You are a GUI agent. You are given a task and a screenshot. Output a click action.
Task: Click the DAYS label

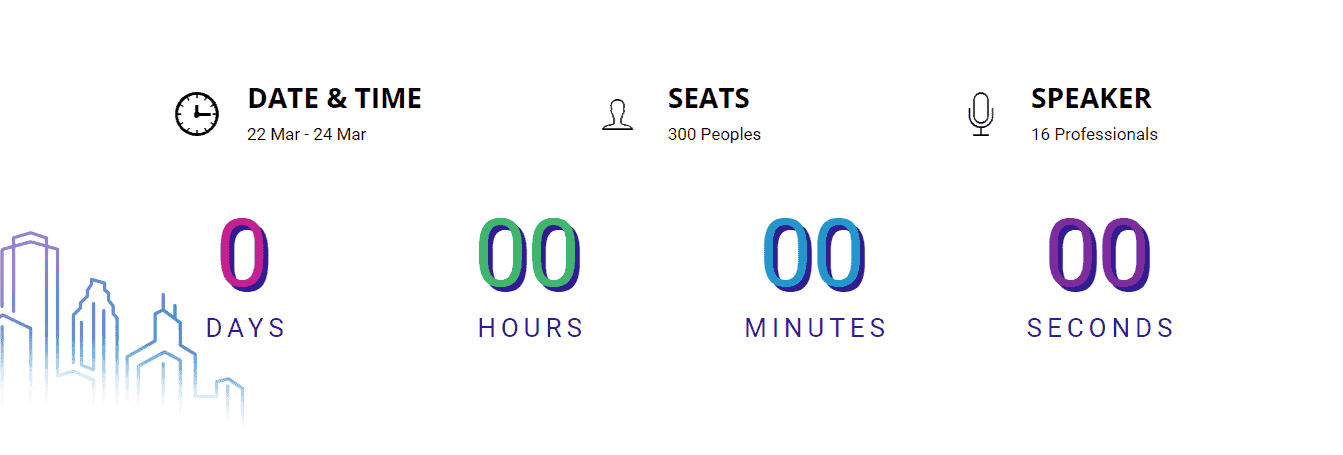246,328
